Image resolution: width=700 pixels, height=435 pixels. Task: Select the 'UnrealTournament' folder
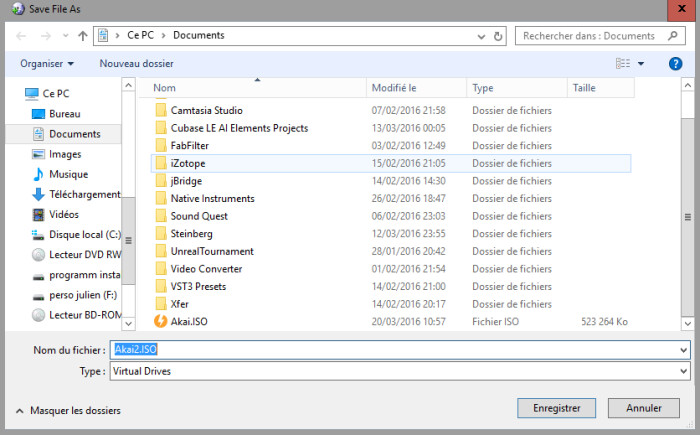coord(212,251)
